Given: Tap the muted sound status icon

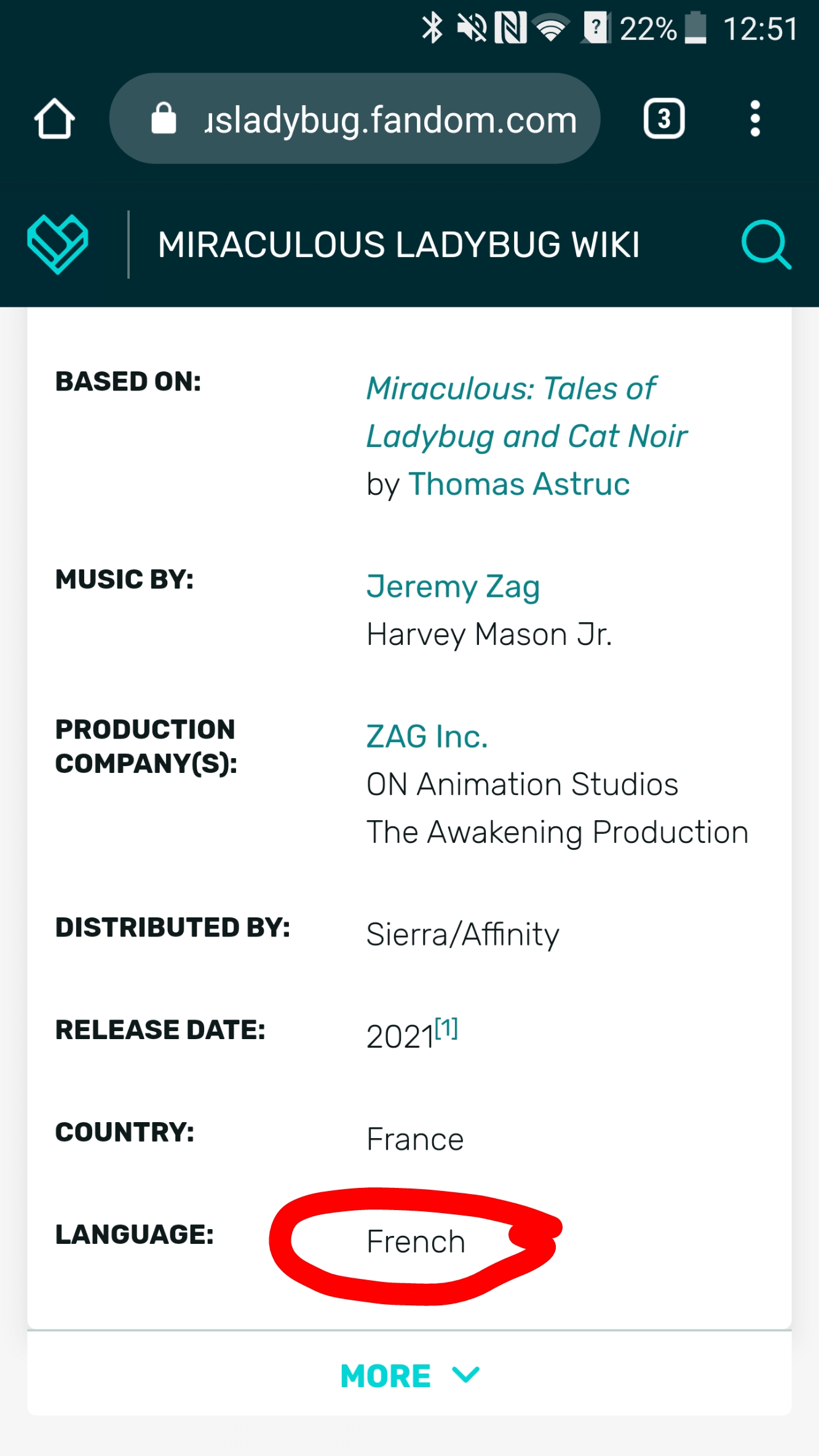Looking at the screenshot, I should click(472, 28).
